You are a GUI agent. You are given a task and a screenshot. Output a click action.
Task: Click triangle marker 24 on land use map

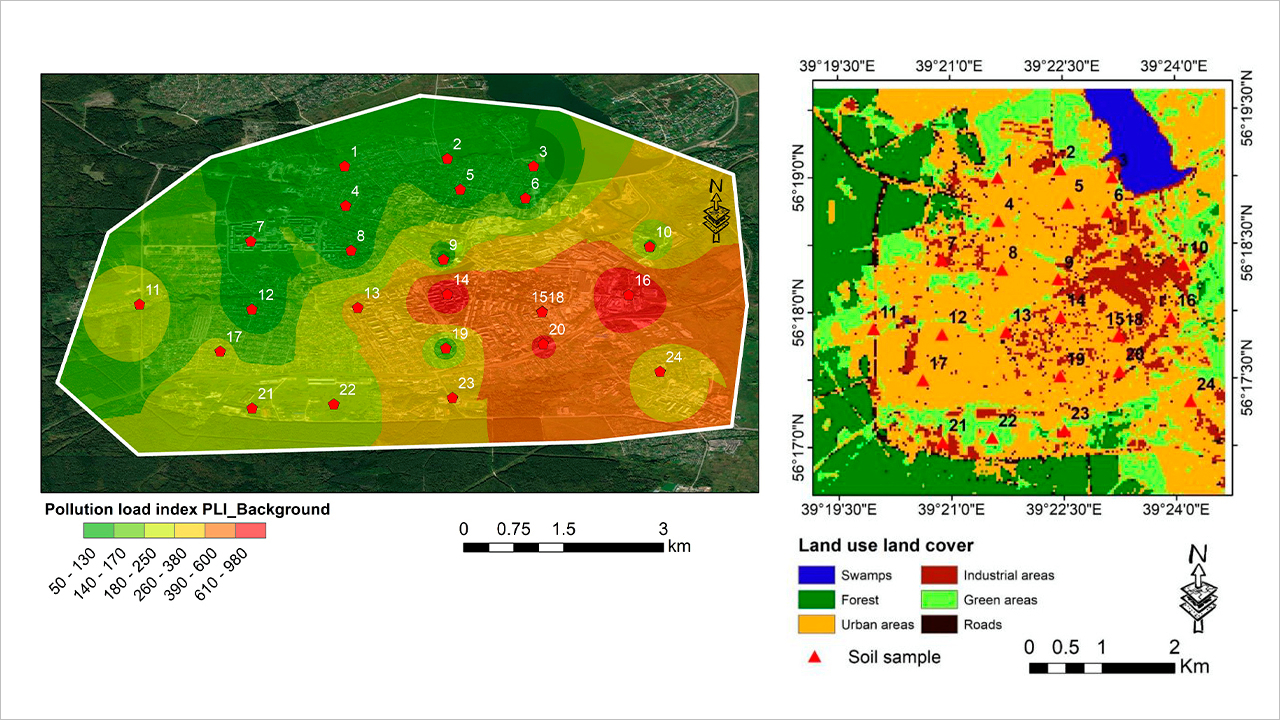tap(1190, 401)
